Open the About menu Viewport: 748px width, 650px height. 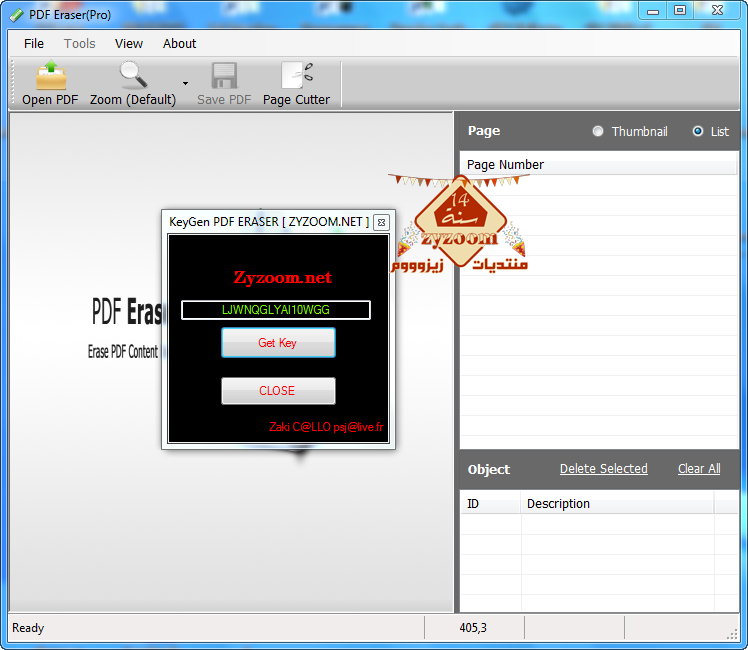point(179,43)
